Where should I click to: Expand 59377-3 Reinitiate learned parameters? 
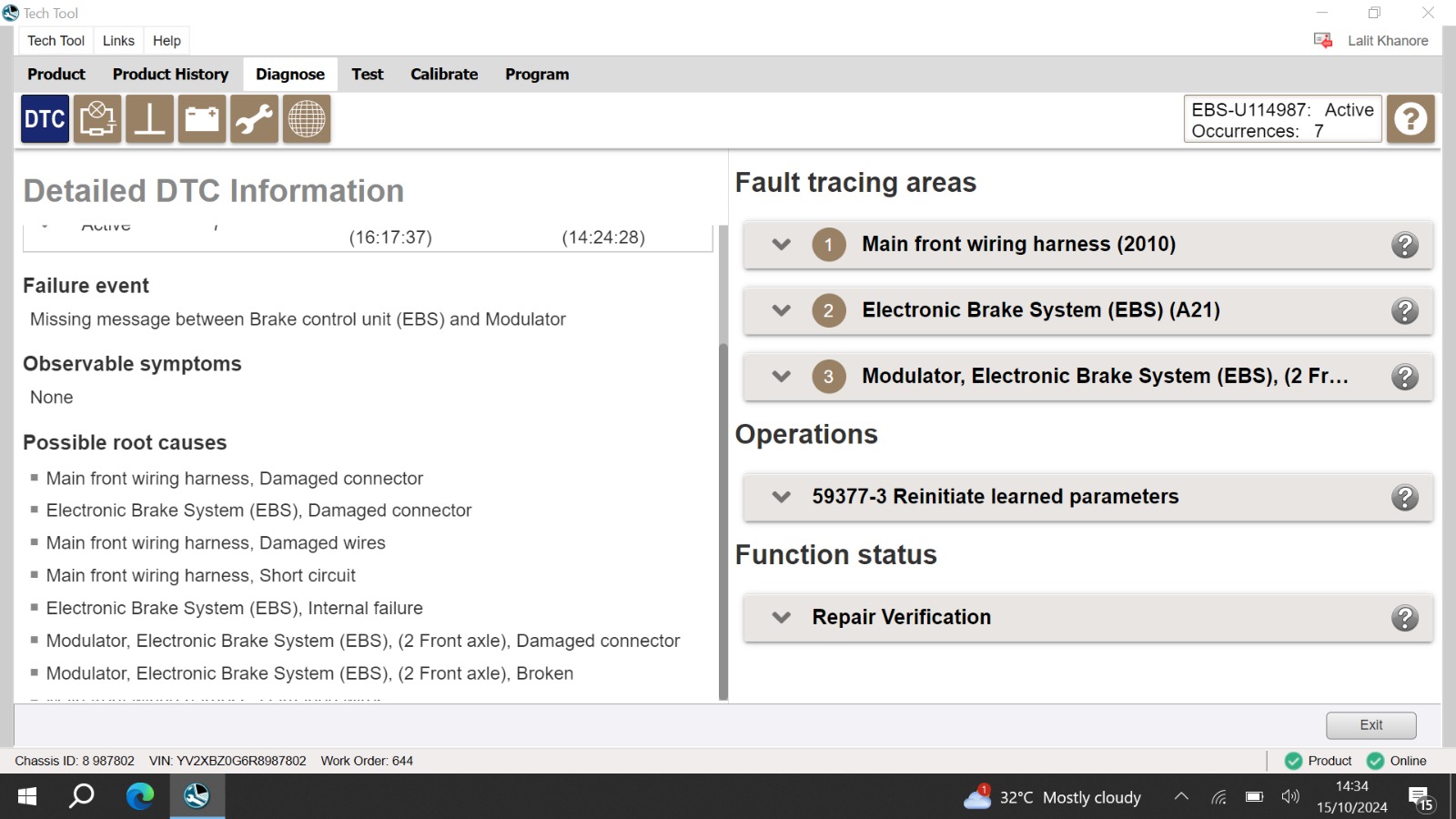click(781, 497)
